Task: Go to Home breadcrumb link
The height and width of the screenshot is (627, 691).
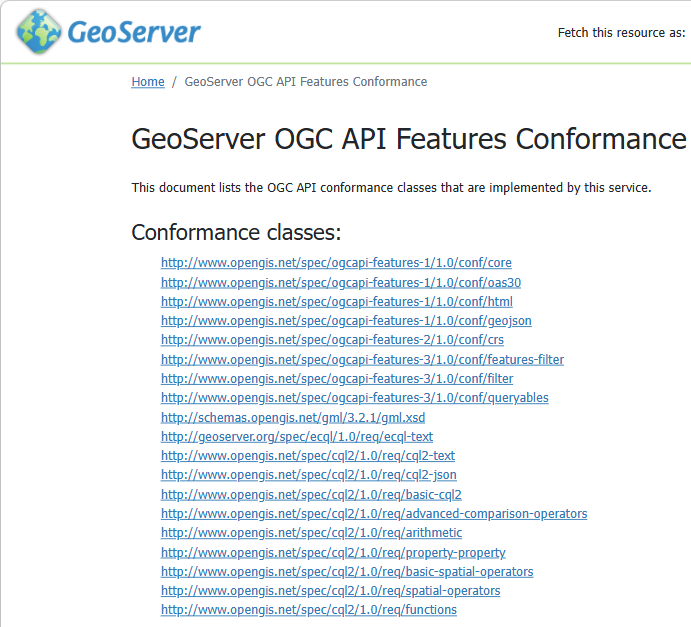Action: (x=148, y=82)
